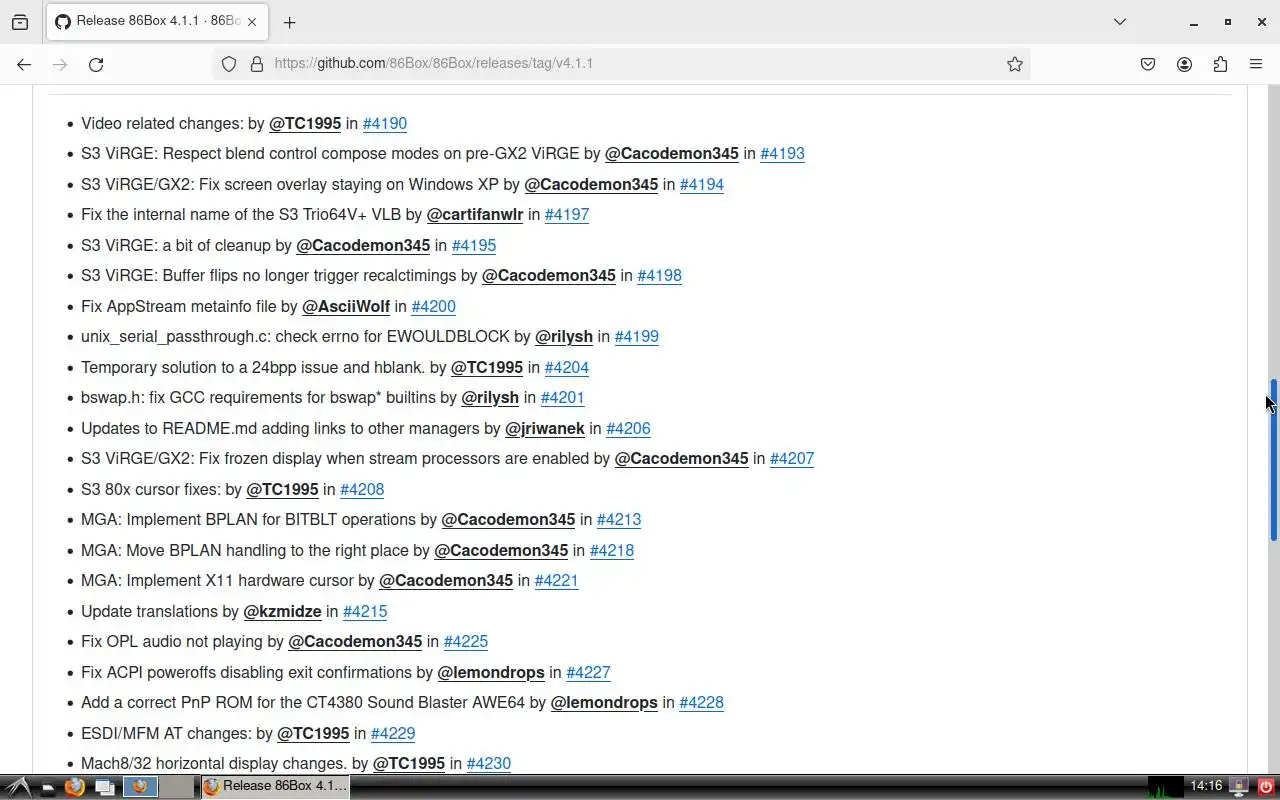Launch Firefox from the taskbar quick launcher
Viewport: 1280px width, 800px height.
(x=75, y=787)
